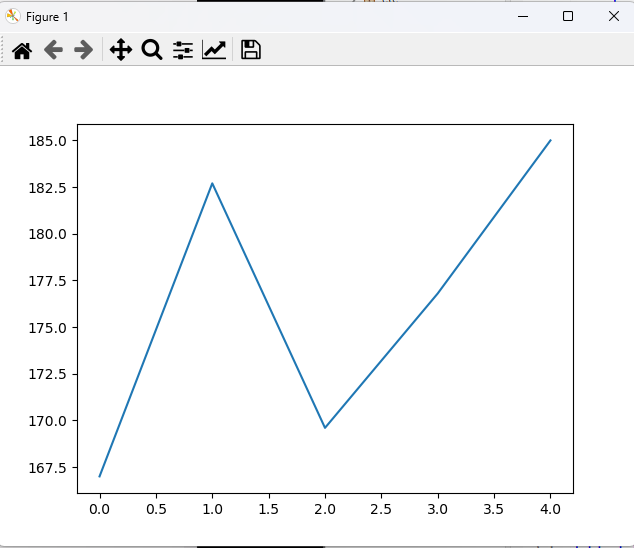Click the x-axis label 3.5
This screenshot has width=634, height=548.
click(x=494, y=509)
